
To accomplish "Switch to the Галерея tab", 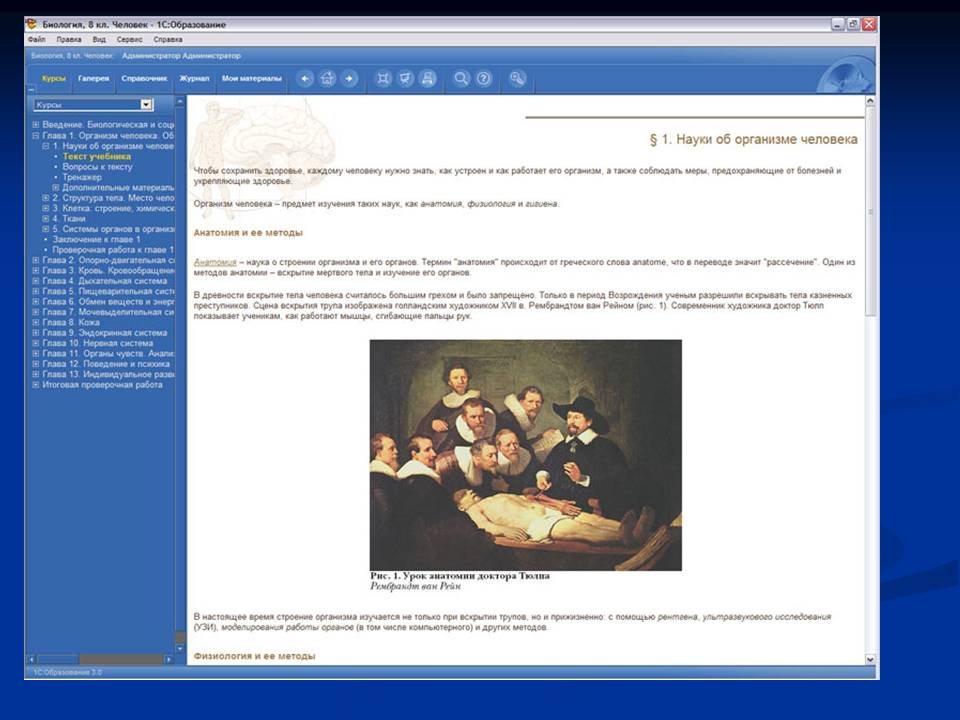I will [94, 78].
